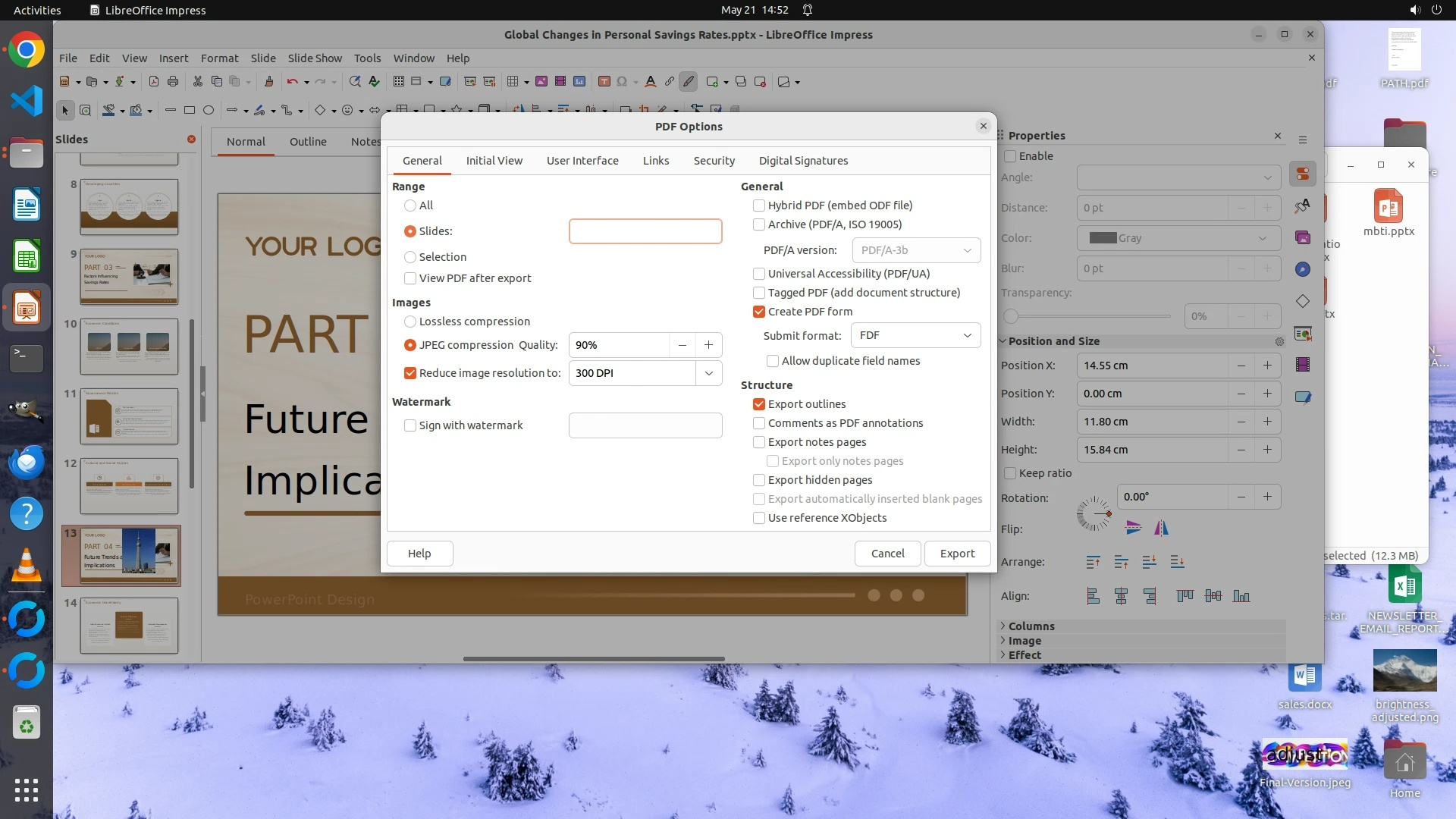Open VLC media player from the dock
Screen dimensions: 1456x819
tap(27, 566)
